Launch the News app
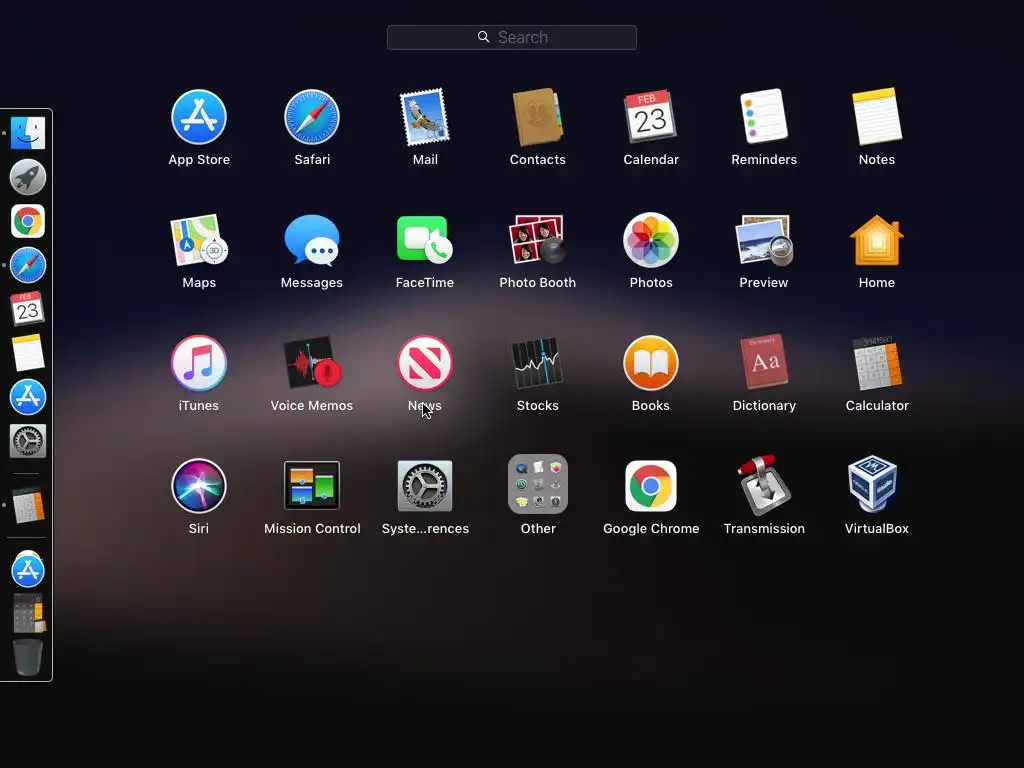Image resolution: width=1024 pixels, height=768 pixels. [425, 363]
